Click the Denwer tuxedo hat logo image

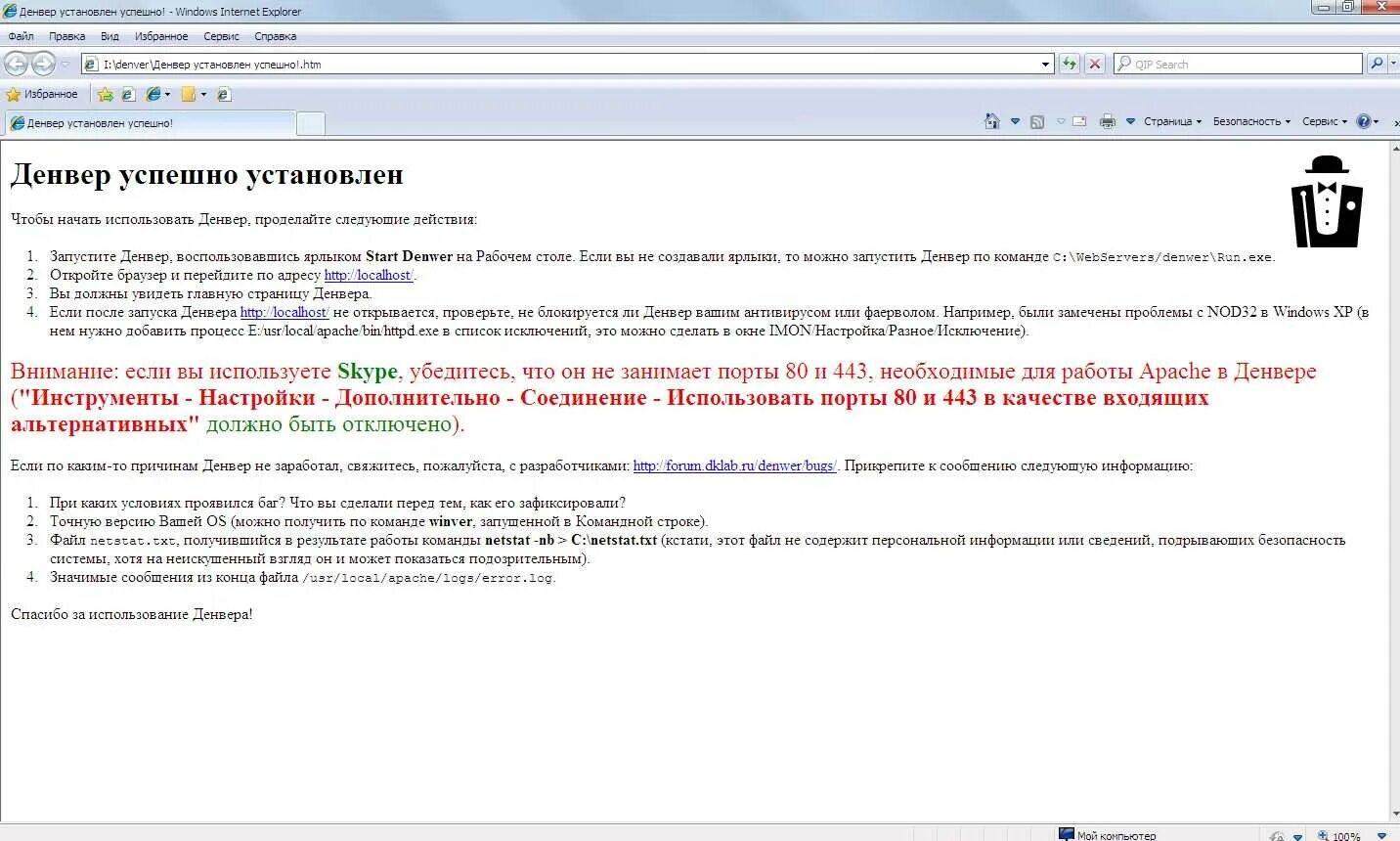point(1327,201)
